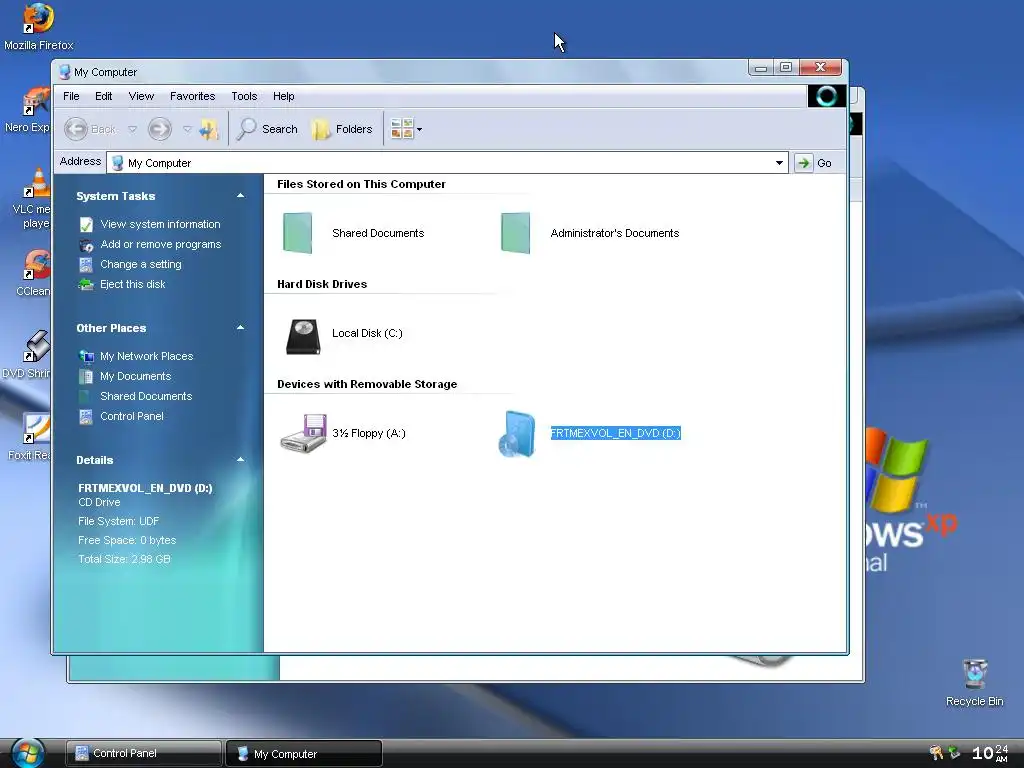Screen dimensions: 1024x768
Task: Click the View system information icon
Action: (x=86, y=225)
